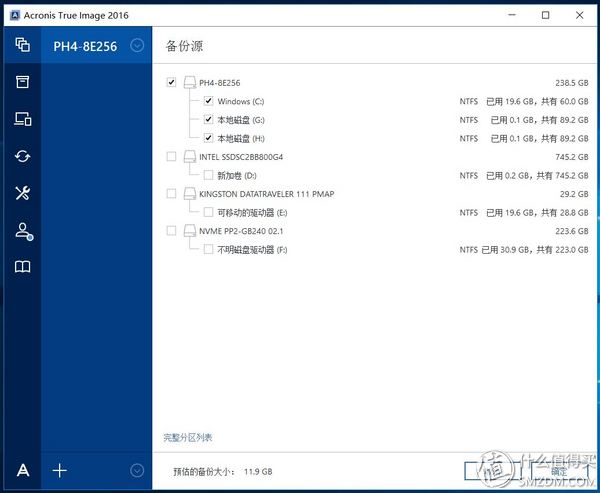
Task: Click the KINGSTON DATATRAVELER 111 PMAP name
Action: (x=266, y=194)
